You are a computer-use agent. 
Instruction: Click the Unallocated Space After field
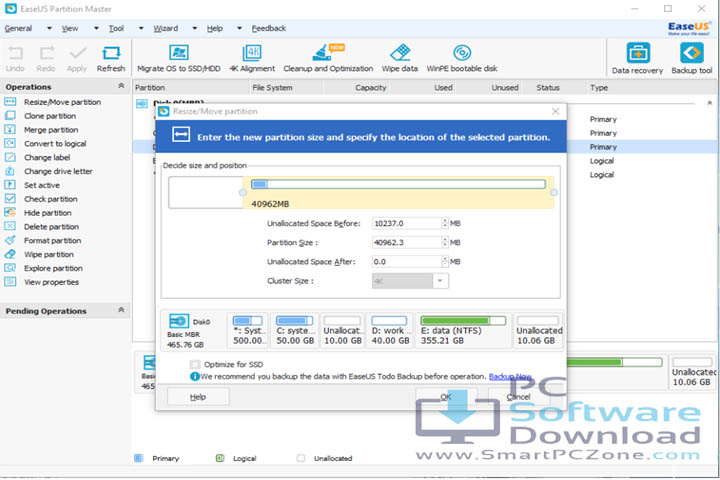point(407,262)
